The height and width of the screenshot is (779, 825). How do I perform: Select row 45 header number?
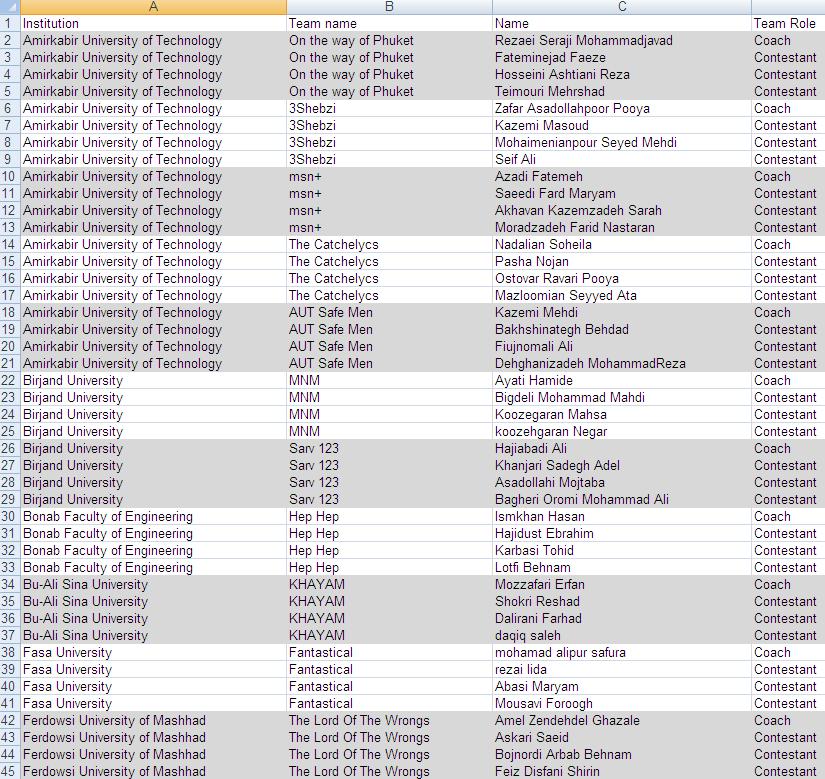(x=10, y=771)
